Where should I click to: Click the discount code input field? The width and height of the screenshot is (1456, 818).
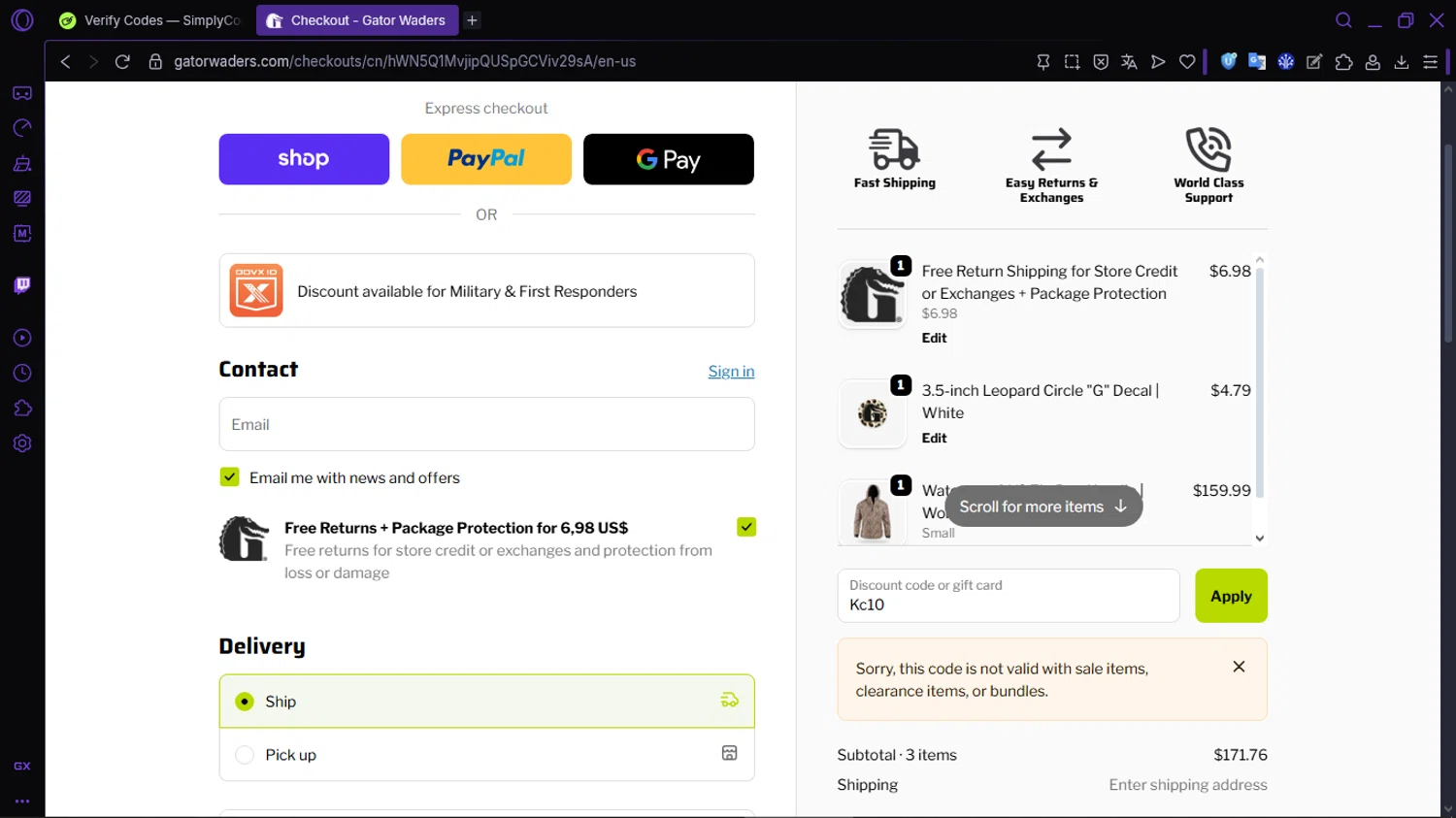coord(1009,596)
